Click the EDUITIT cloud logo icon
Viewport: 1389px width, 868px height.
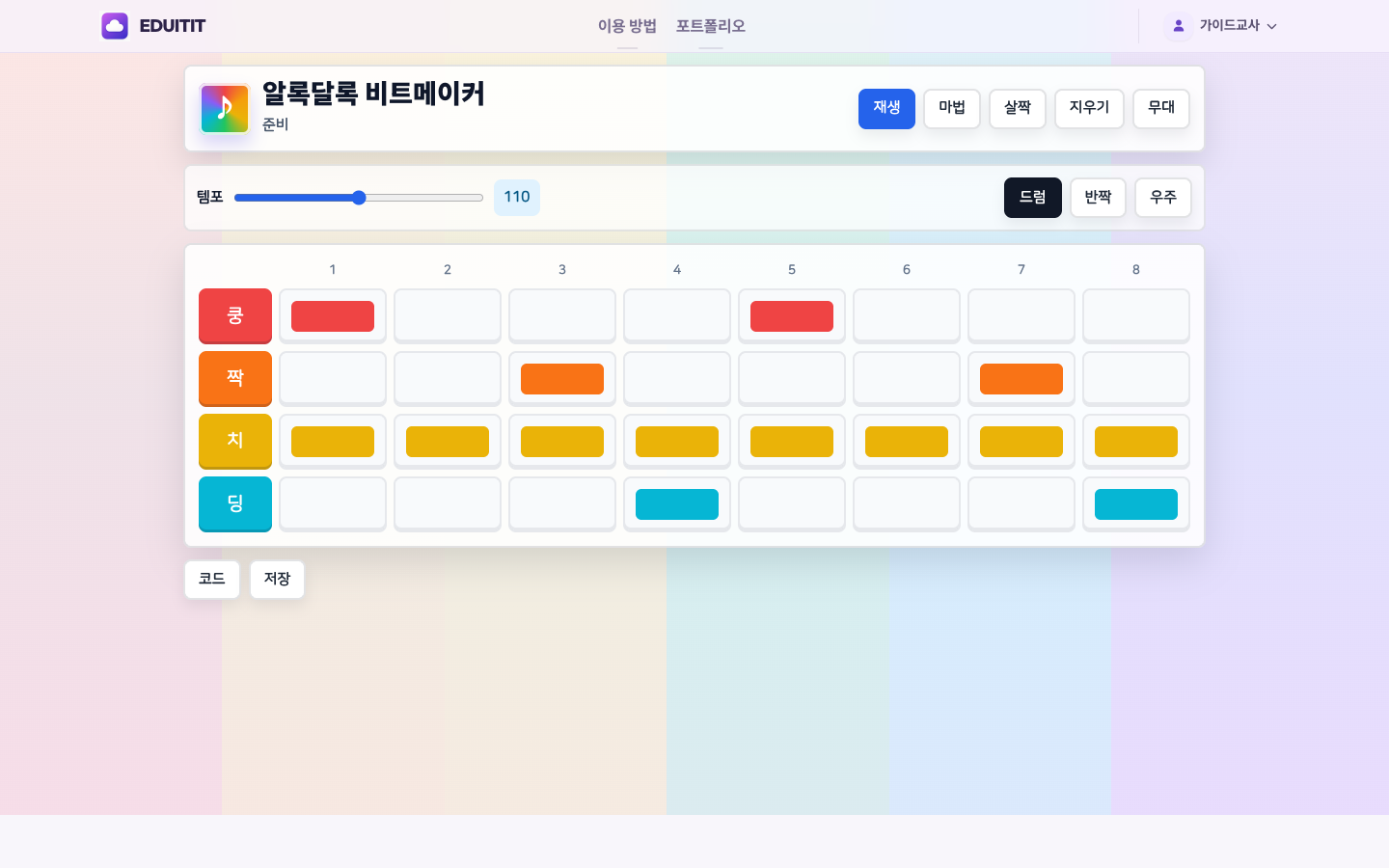pos(115,26)
